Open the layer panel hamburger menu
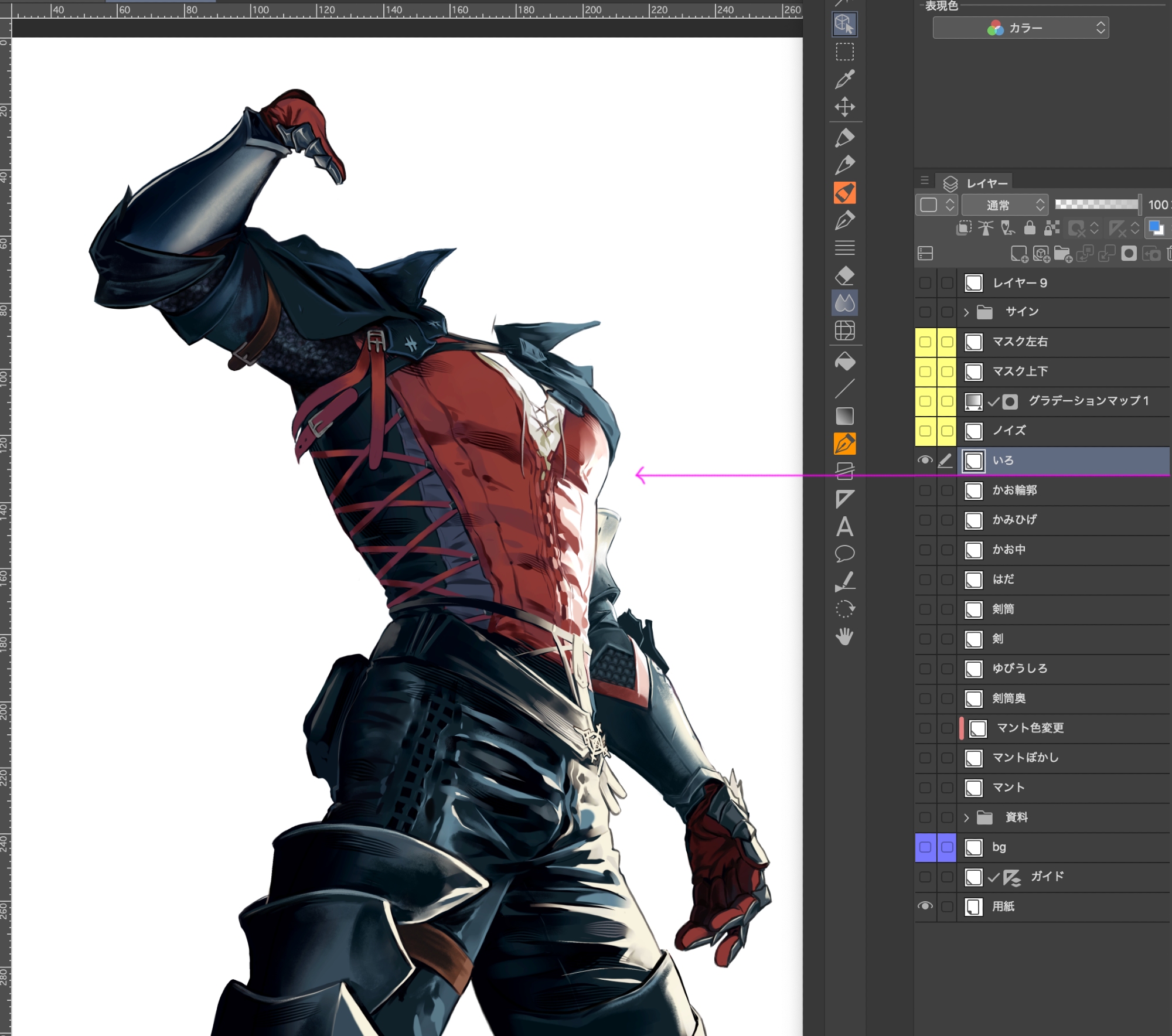The image size is (1172, 1036). coord(925,180)
